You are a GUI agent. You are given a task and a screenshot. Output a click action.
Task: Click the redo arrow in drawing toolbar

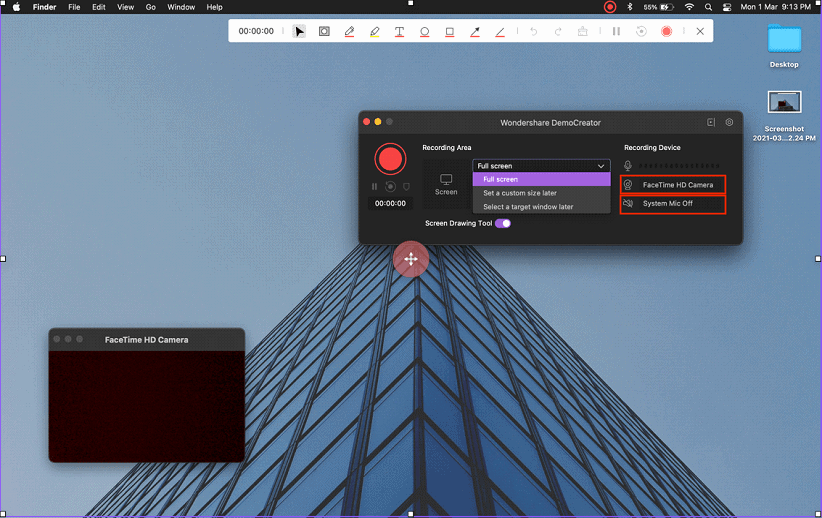tap(558, 31)
